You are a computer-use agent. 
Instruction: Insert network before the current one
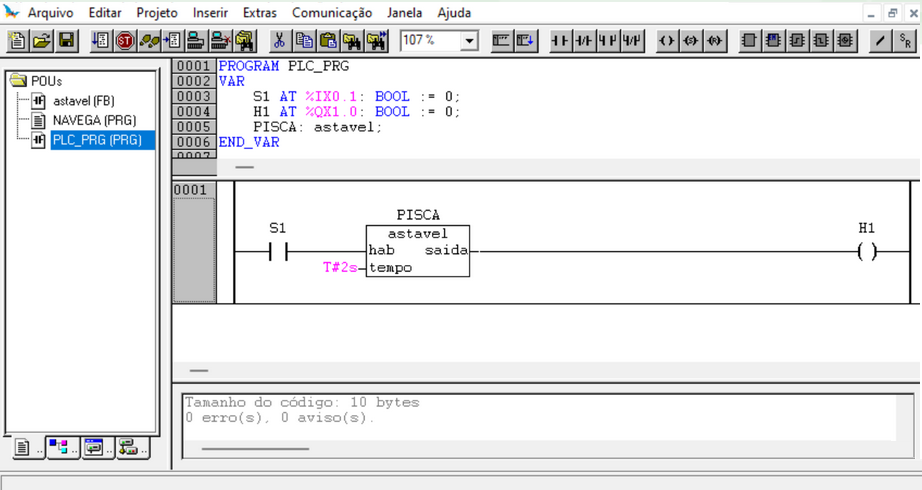[501, 41]
